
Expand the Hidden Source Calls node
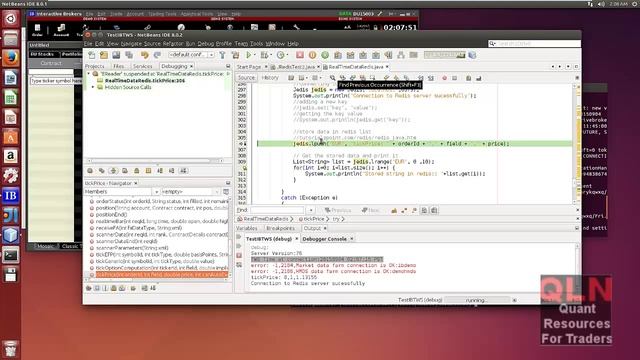click(x=93, y=87)
